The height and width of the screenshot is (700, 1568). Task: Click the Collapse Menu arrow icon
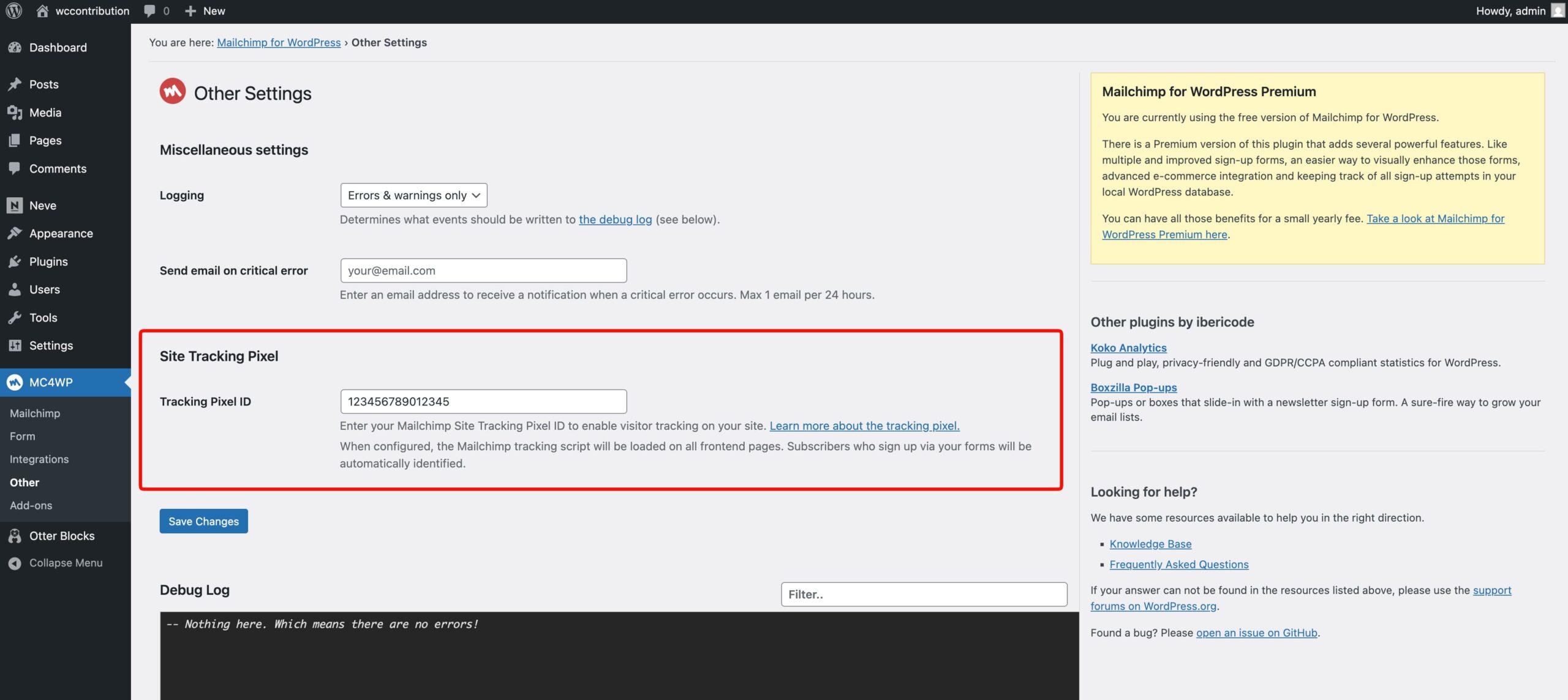click(x=15, y=563)
